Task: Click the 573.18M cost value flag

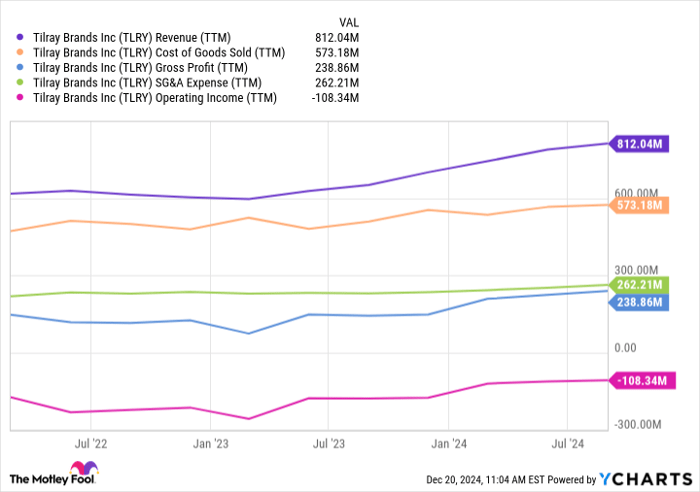Action: 639,205
